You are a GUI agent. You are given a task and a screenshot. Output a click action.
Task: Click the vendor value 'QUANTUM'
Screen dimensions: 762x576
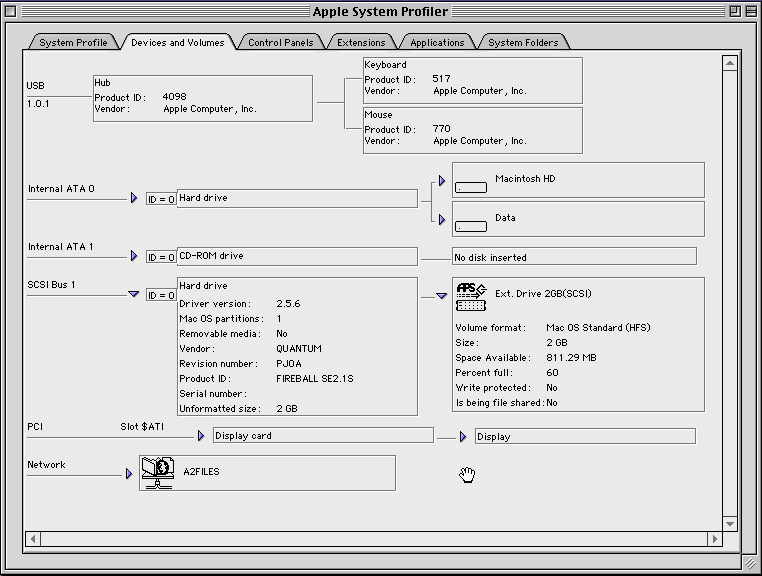[x=299, y=349]
